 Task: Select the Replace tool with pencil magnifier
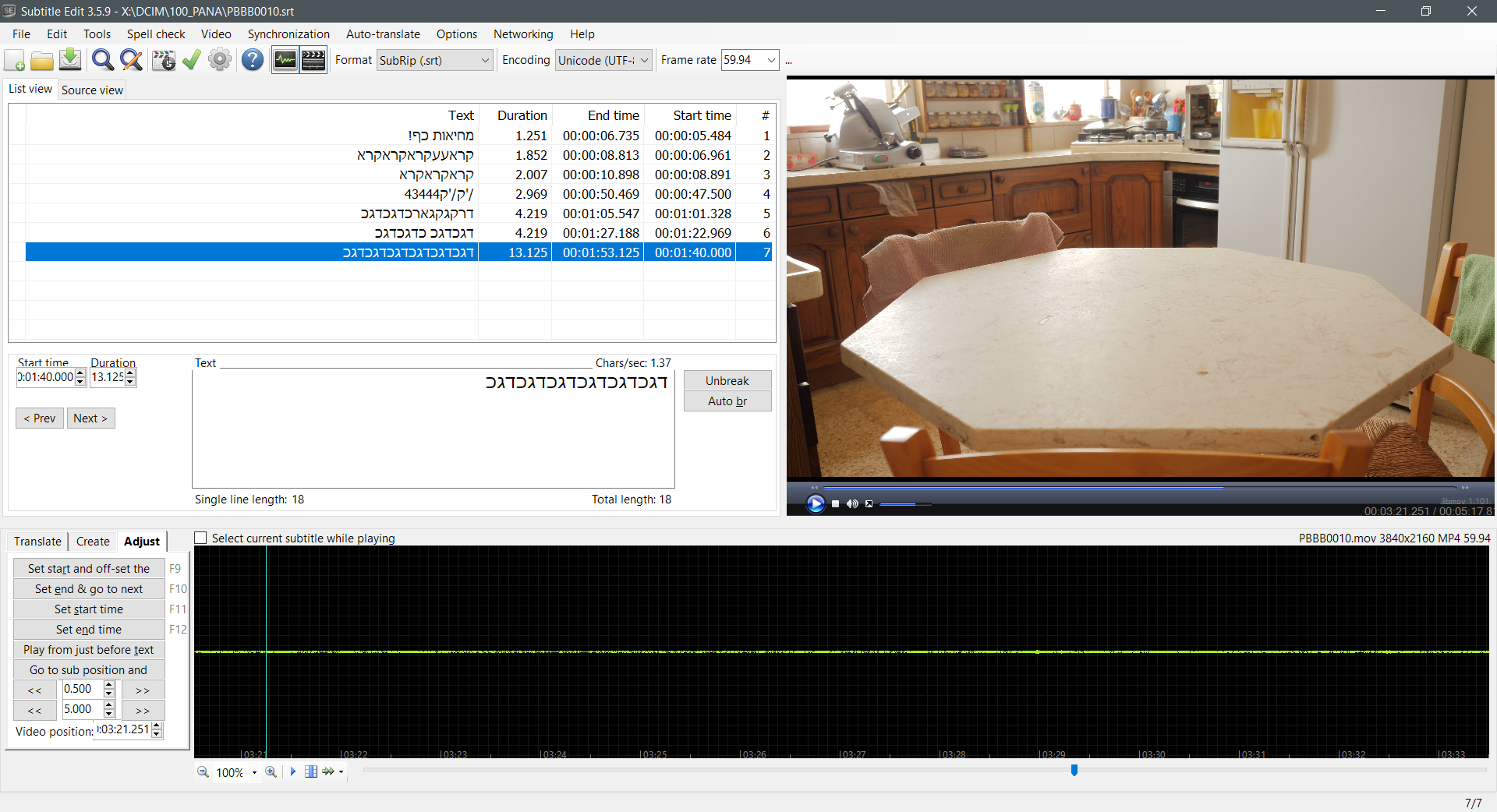coord(130,60)
